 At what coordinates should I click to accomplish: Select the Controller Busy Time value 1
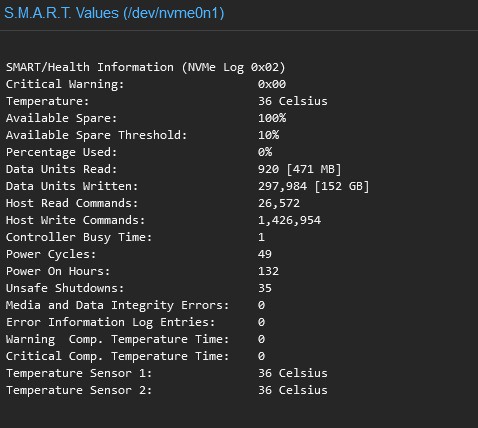[x=261, y=237]
